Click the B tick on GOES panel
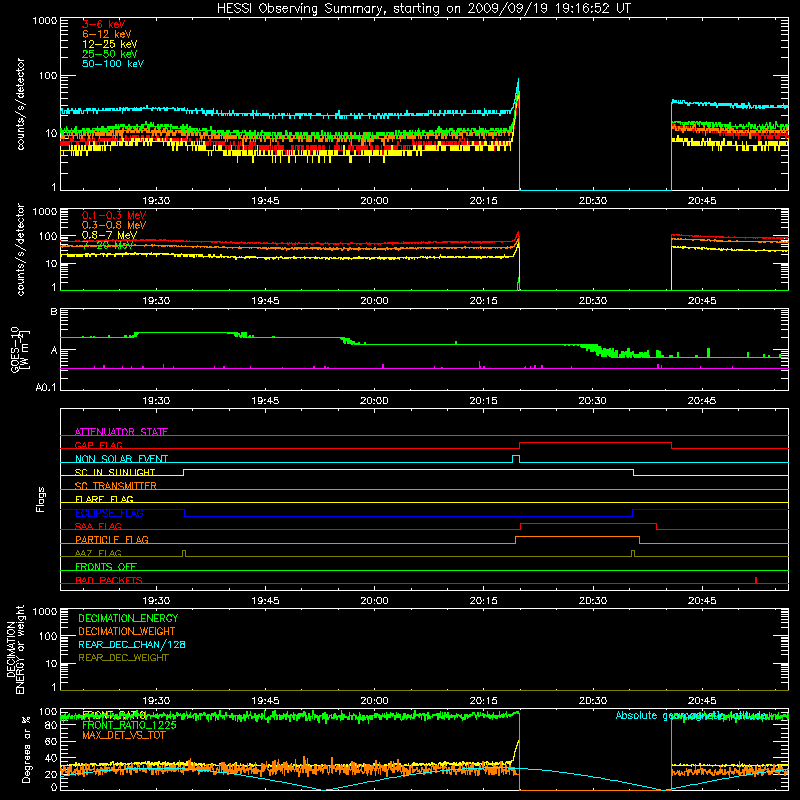800x800 pixels. 54,312
